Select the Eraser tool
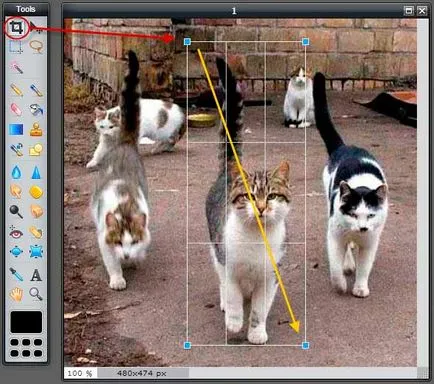 16,110
